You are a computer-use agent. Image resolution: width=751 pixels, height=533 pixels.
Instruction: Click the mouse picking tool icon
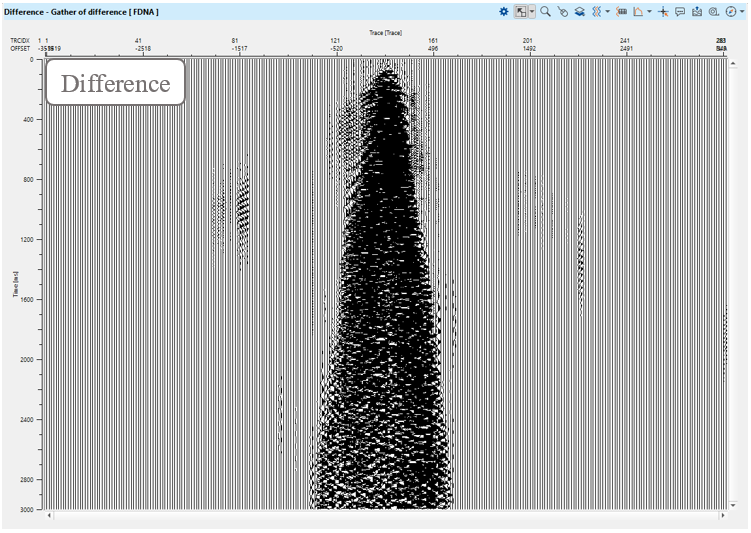[x=563, y=11]
